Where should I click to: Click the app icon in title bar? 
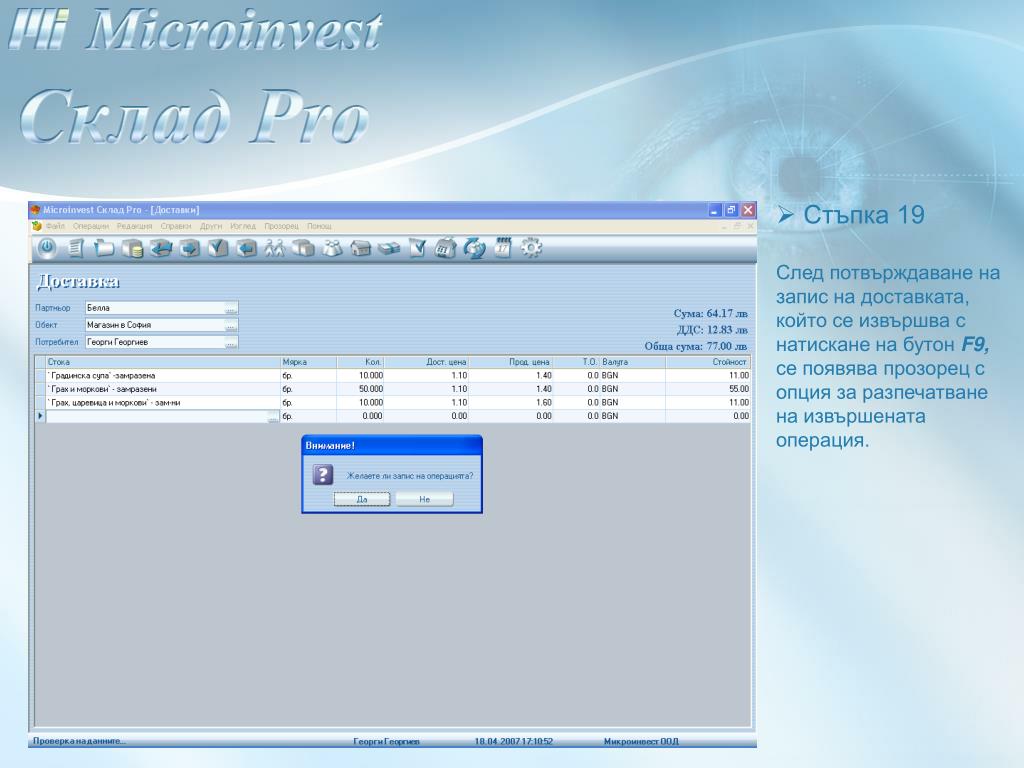click(35, 210)
